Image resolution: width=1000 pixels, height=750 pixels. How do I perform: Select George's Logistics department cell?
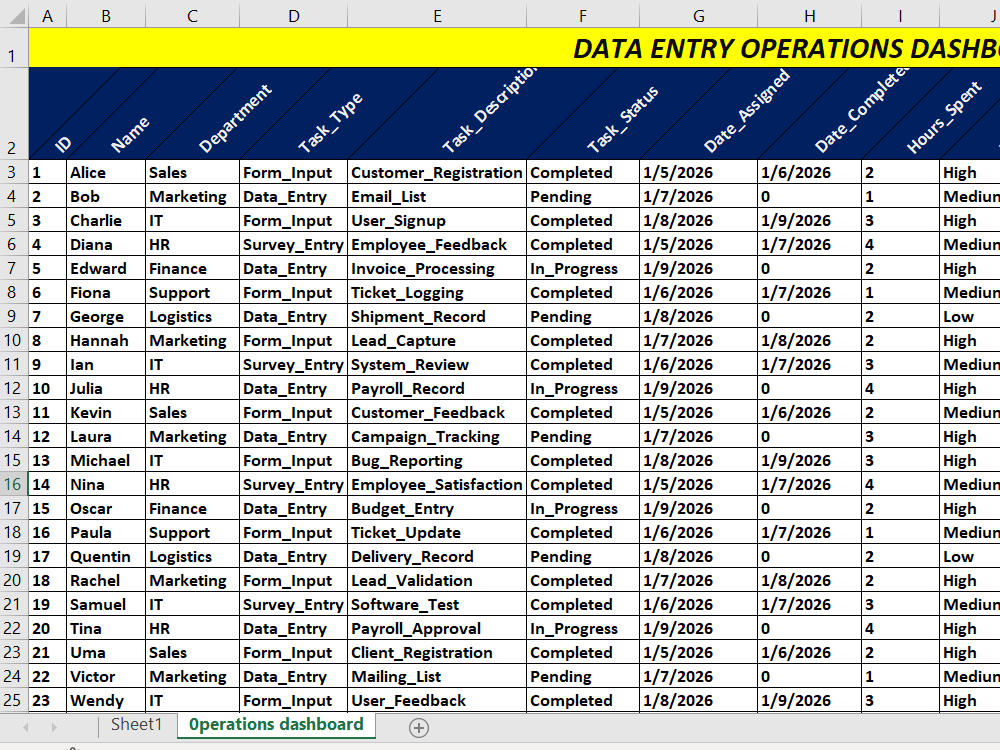(x=192, y=316)
